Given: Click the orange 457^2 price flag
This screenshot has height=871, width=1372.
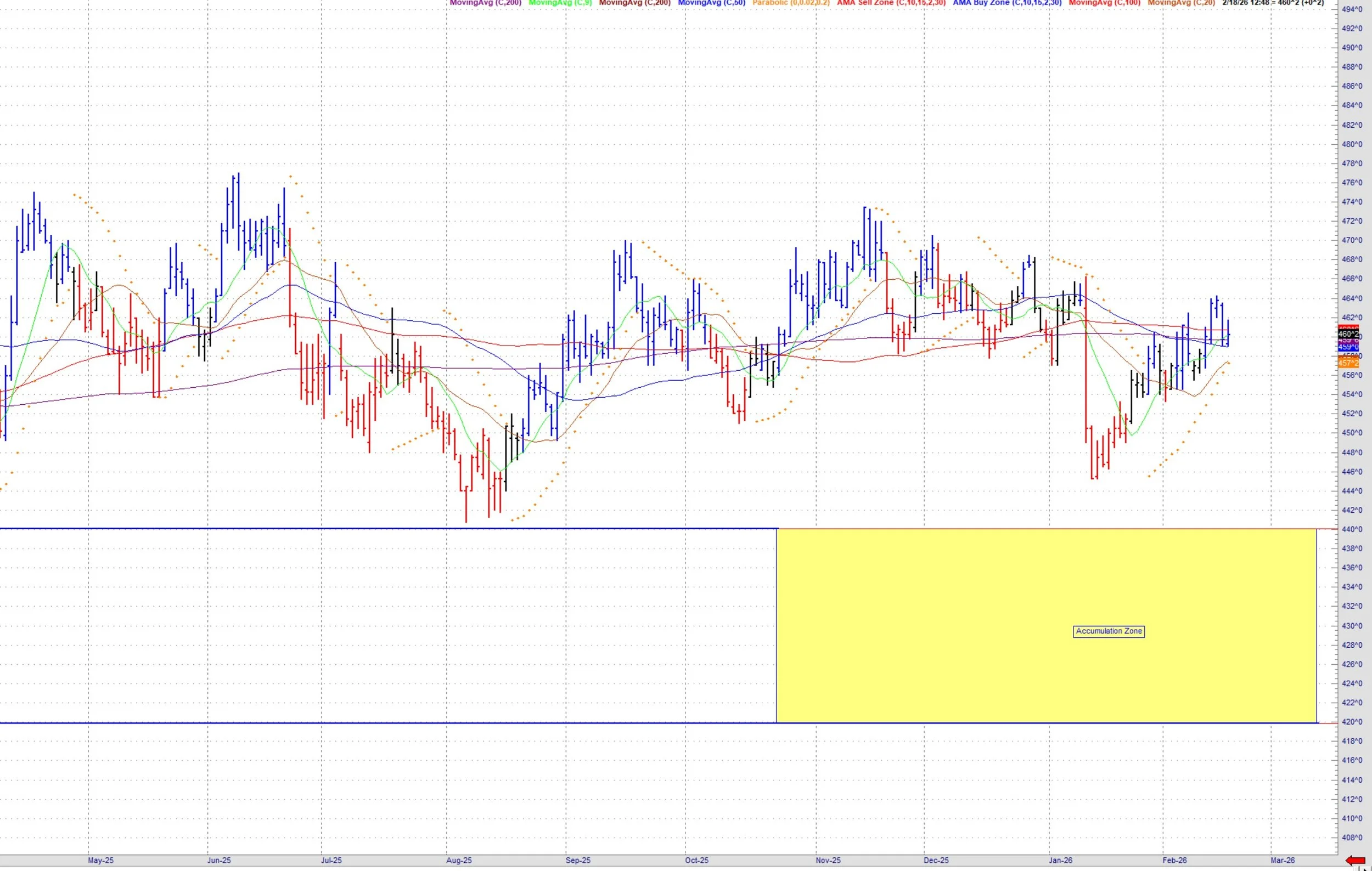Looking at the screenshot, I should (x=1348, y=363).
